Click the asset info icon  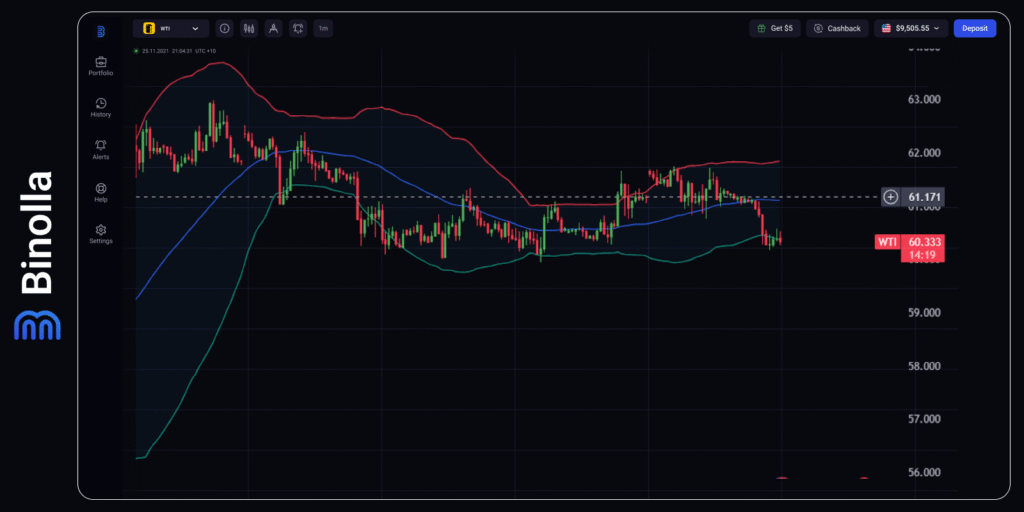(224, 29)
